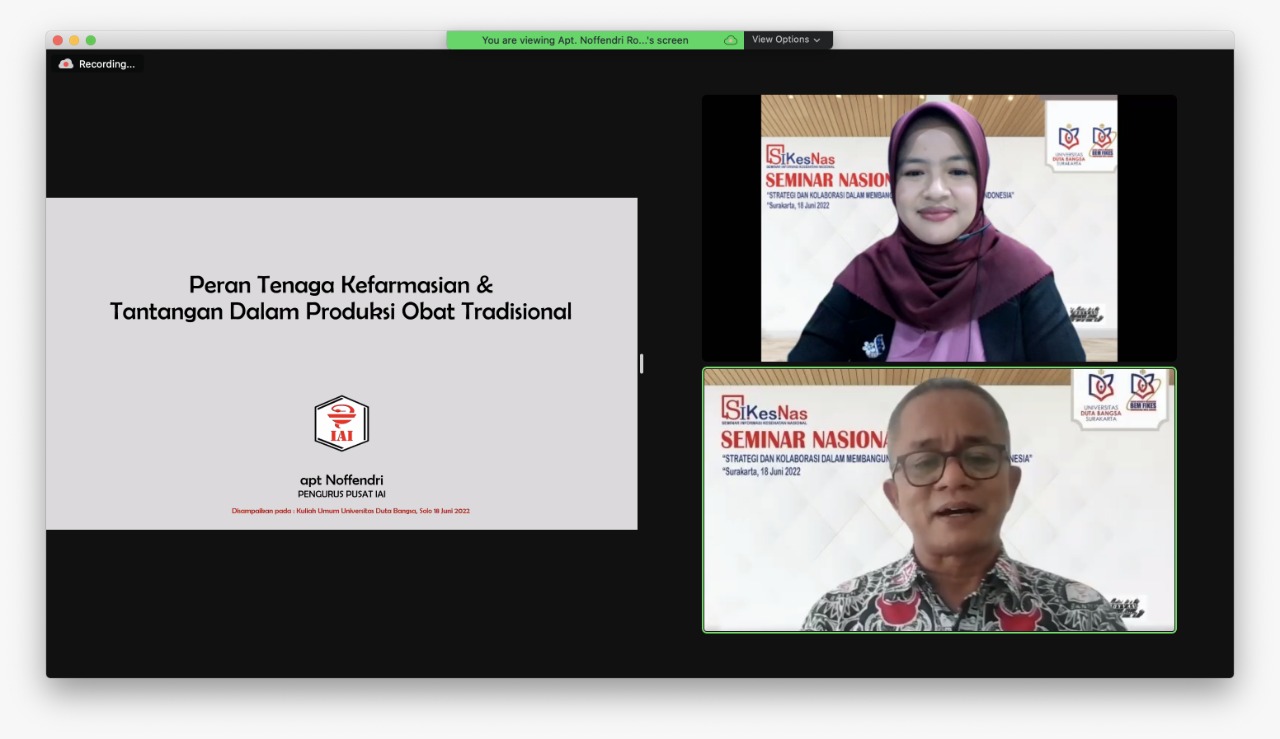
Task: Click the Recording indicator
Action: [x=99, y=64]
